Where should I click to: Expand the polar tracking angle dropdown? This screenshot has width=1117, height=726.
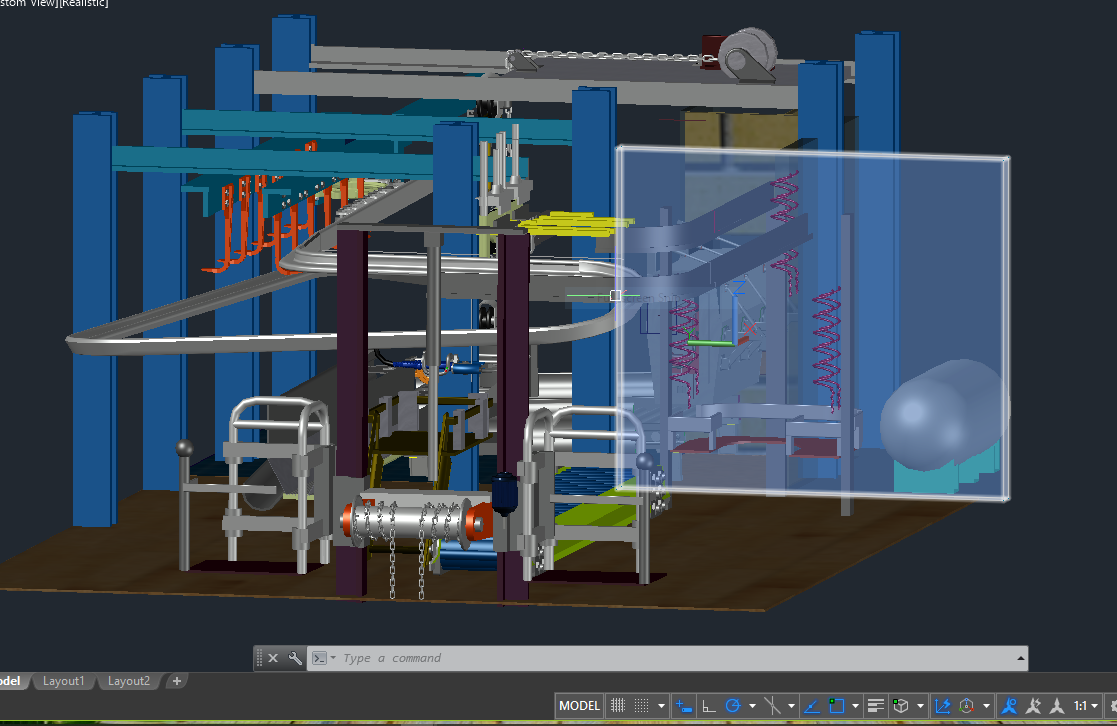pyautogui.click(x=752, y=706)
